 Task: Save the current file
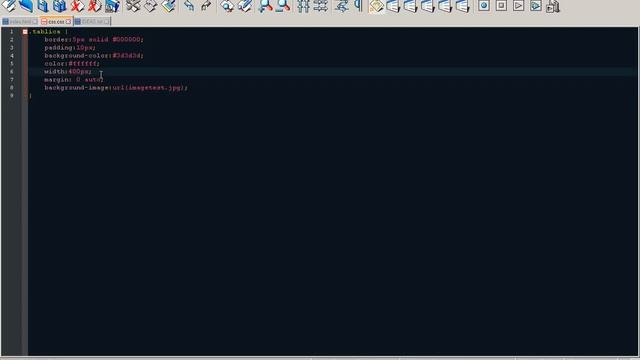[x=43, y=6]
